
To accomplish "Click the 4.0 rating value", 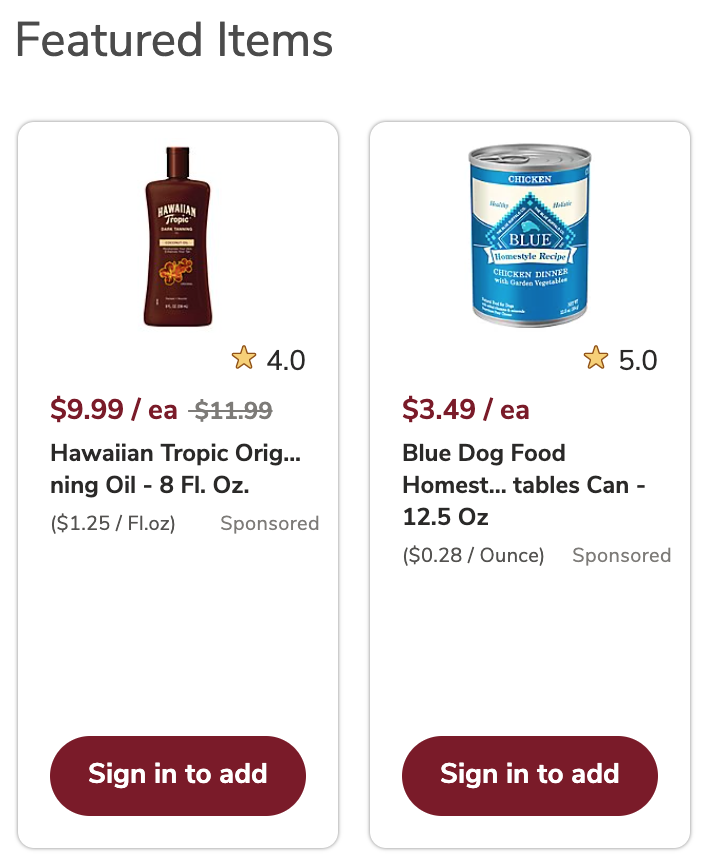I will (x=286, y=360).
